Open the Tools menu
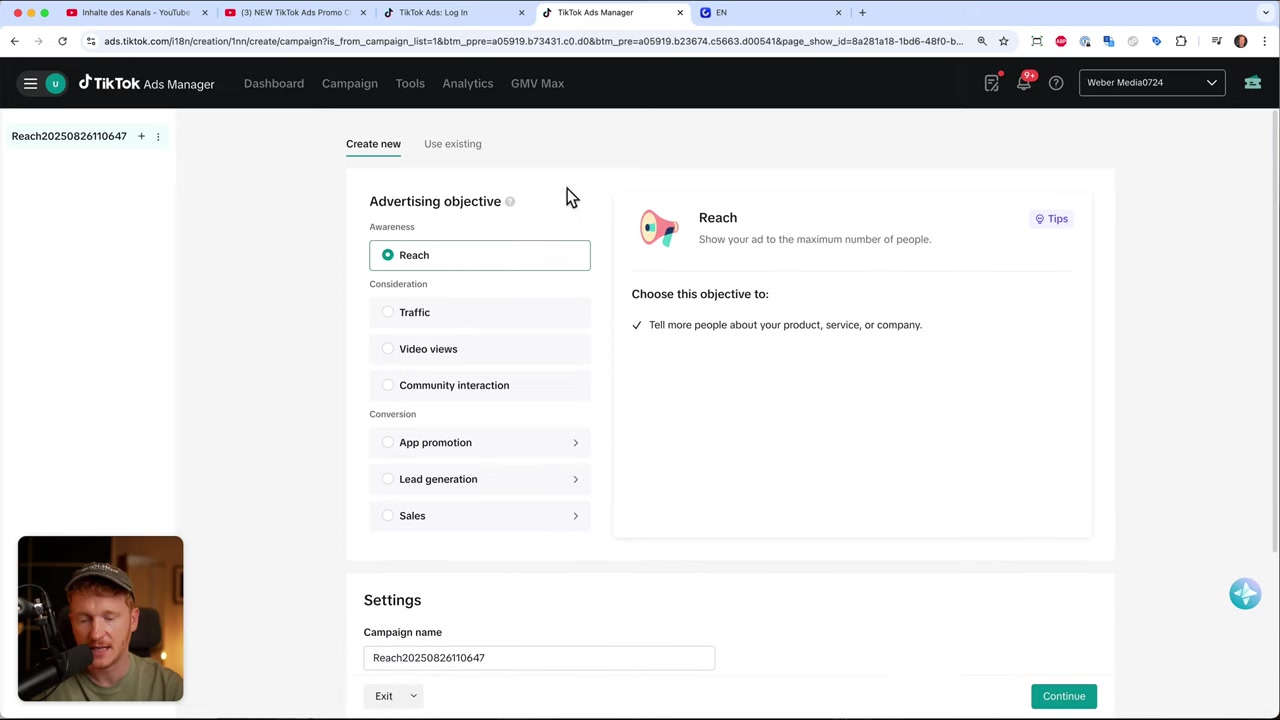1280x720 pixels. 410,84
